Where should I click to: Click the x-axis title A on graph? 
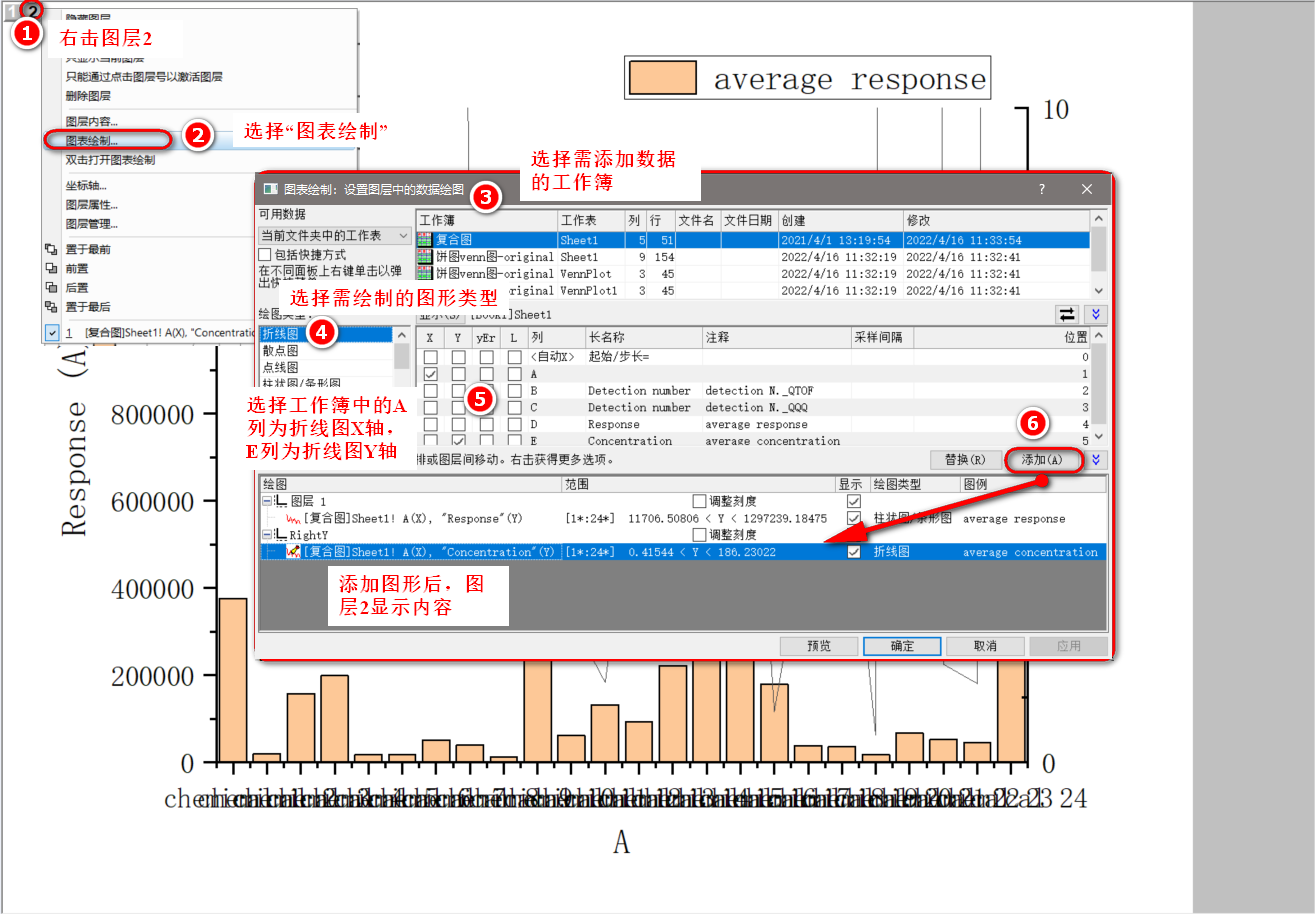pos(621,843)
